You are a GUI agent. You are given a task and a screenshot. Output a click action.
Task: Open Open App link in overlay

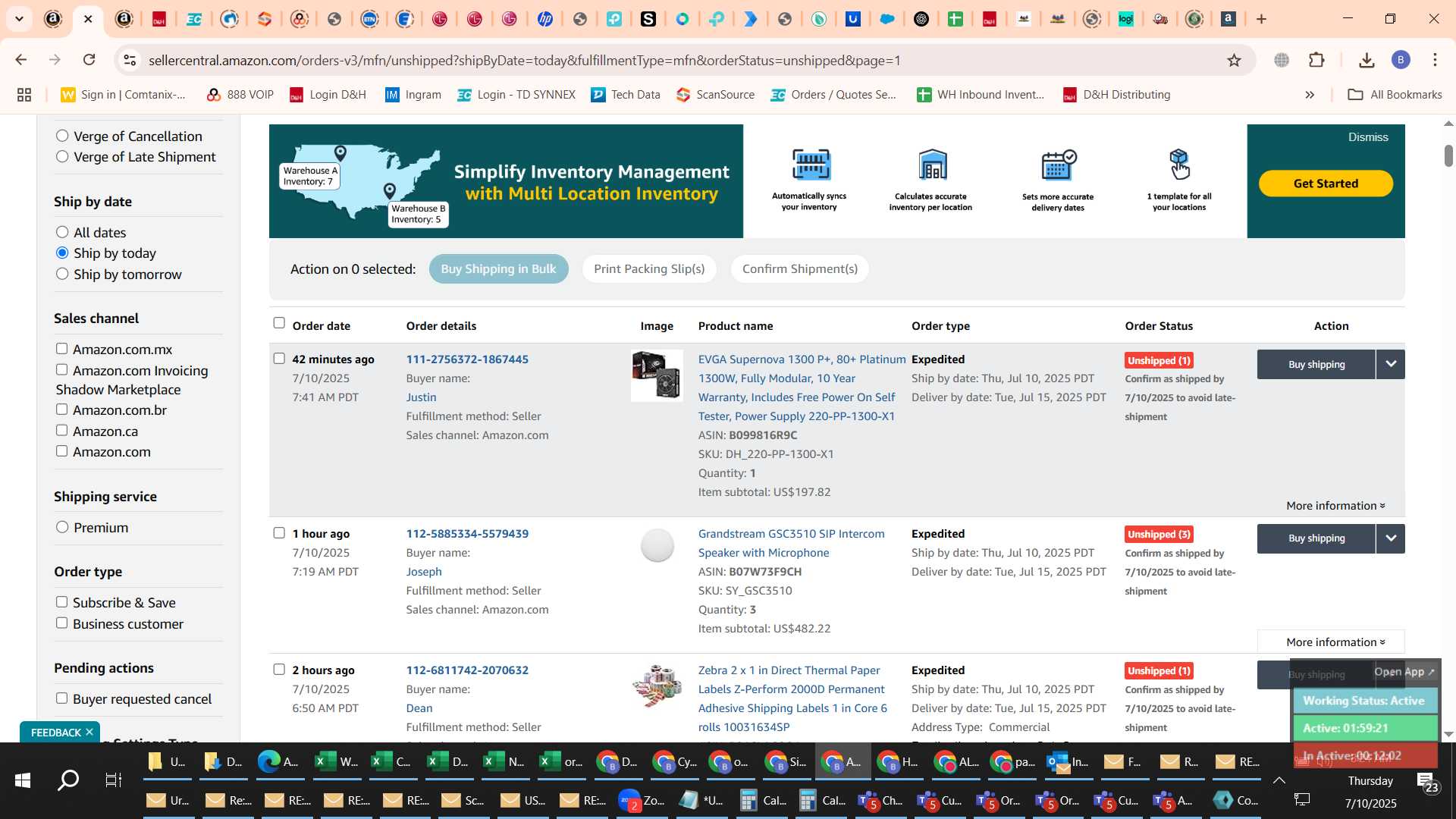pos(1404,672)
